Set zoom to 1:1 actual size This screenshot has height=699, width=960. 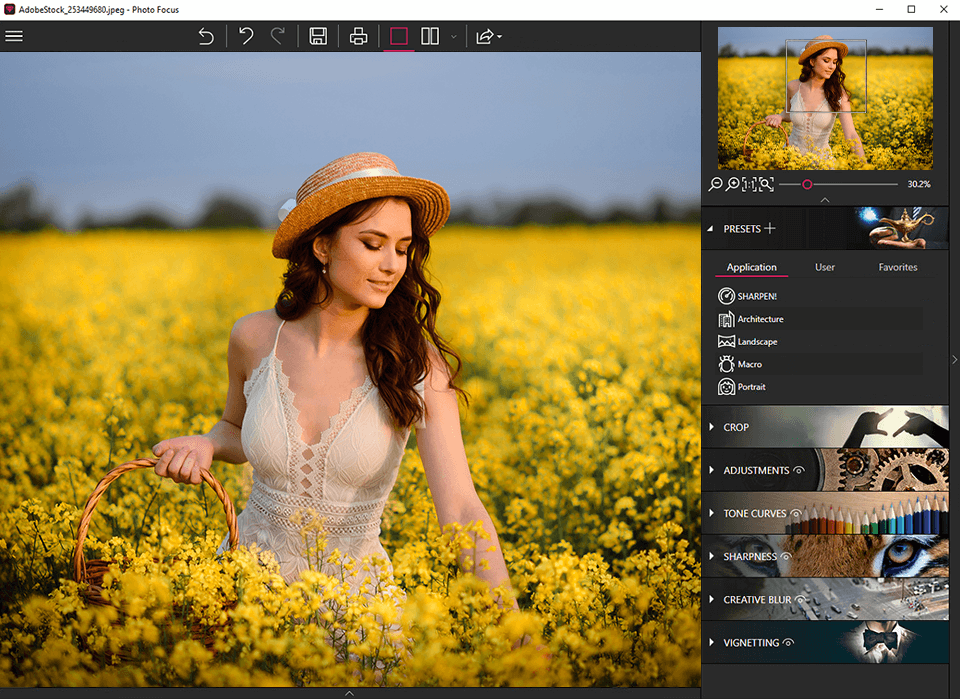[749, 184]
